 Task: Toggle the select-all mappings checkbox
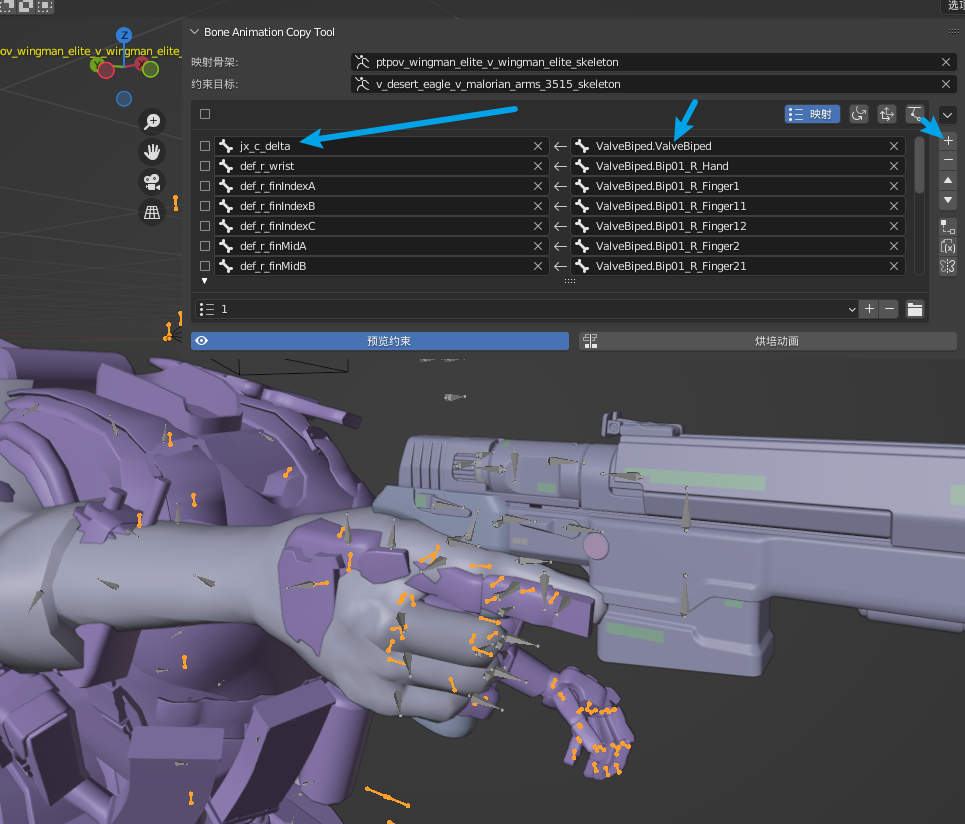pyautogui.click(x=205, y=114)
